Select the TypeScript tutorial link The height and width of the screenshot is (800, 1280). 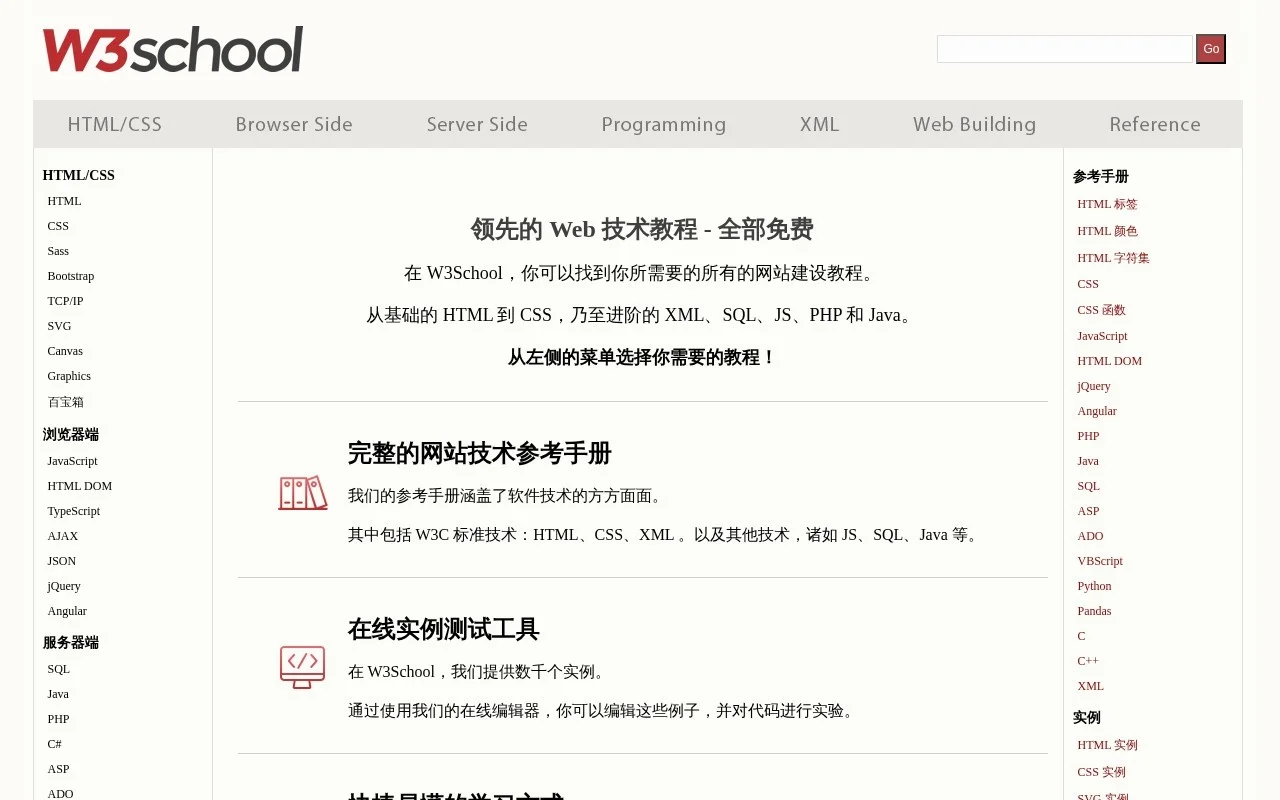click(x=73, y=511)
